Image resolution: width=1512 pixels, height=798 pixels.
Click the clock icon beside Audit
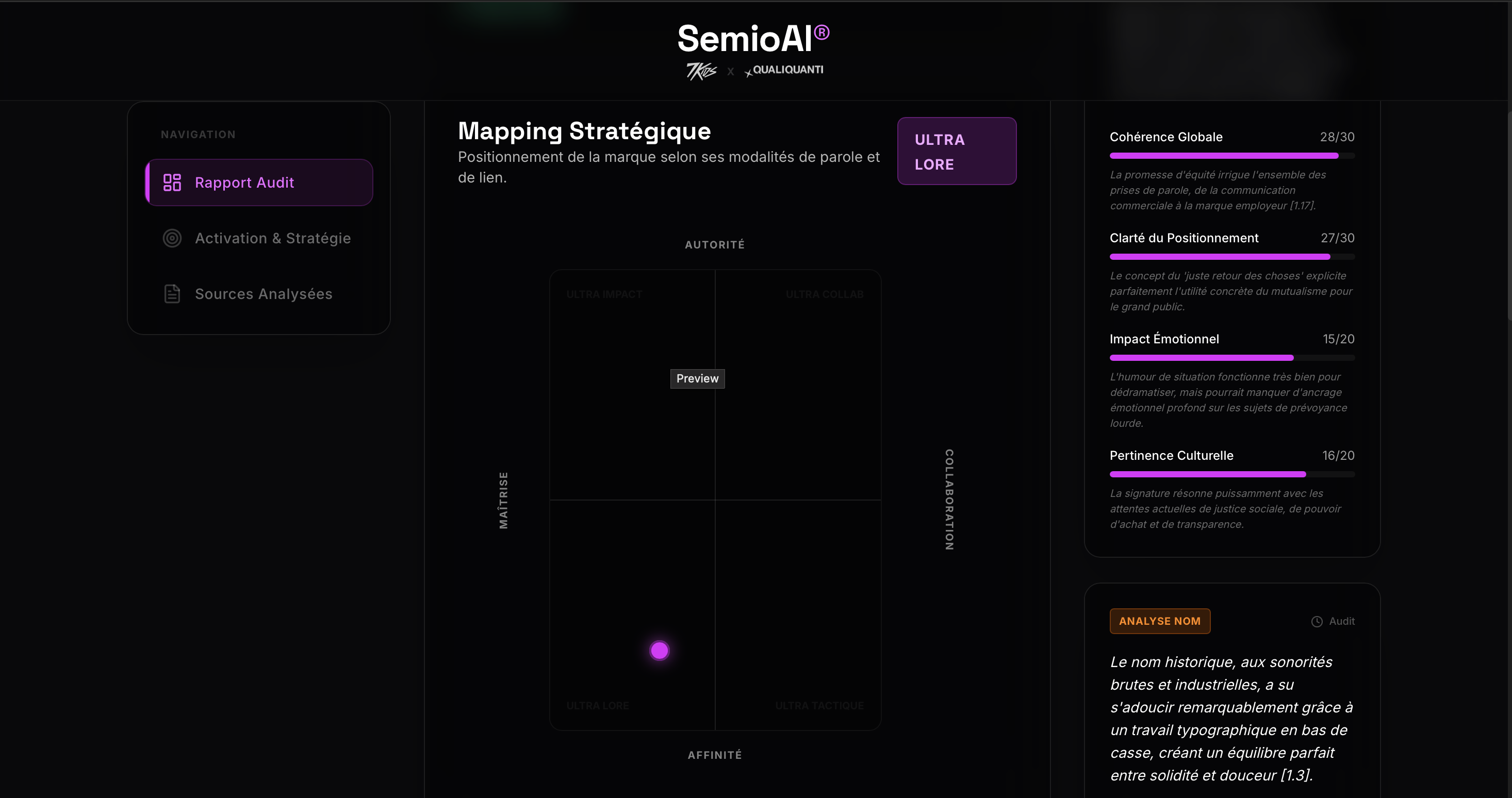click(1317, 621)
